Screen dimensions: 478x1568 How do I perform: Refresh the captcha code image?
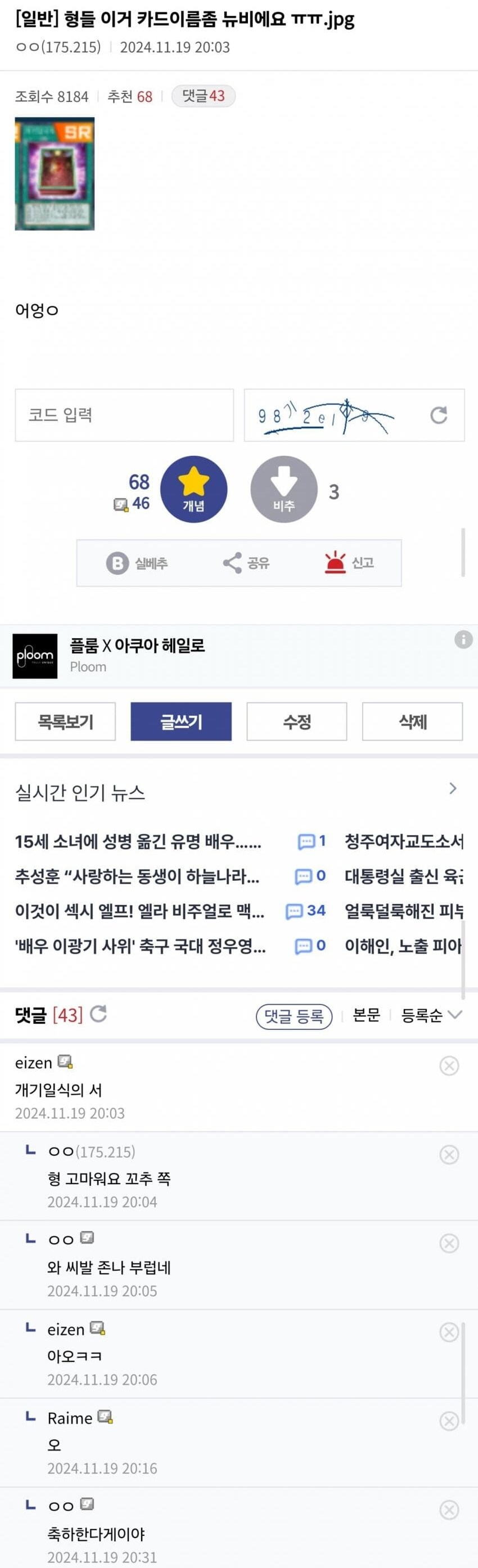(439, 415)
